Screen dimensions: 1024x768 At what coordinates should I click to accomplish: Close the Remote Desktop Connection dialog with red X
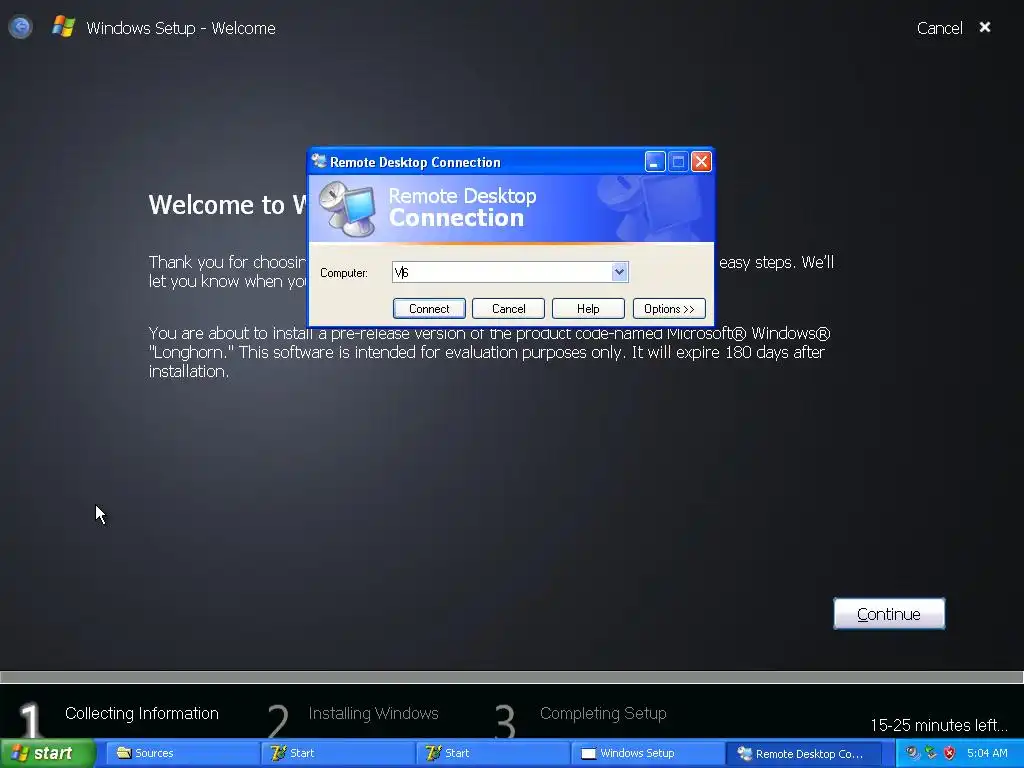click(701, 161)
